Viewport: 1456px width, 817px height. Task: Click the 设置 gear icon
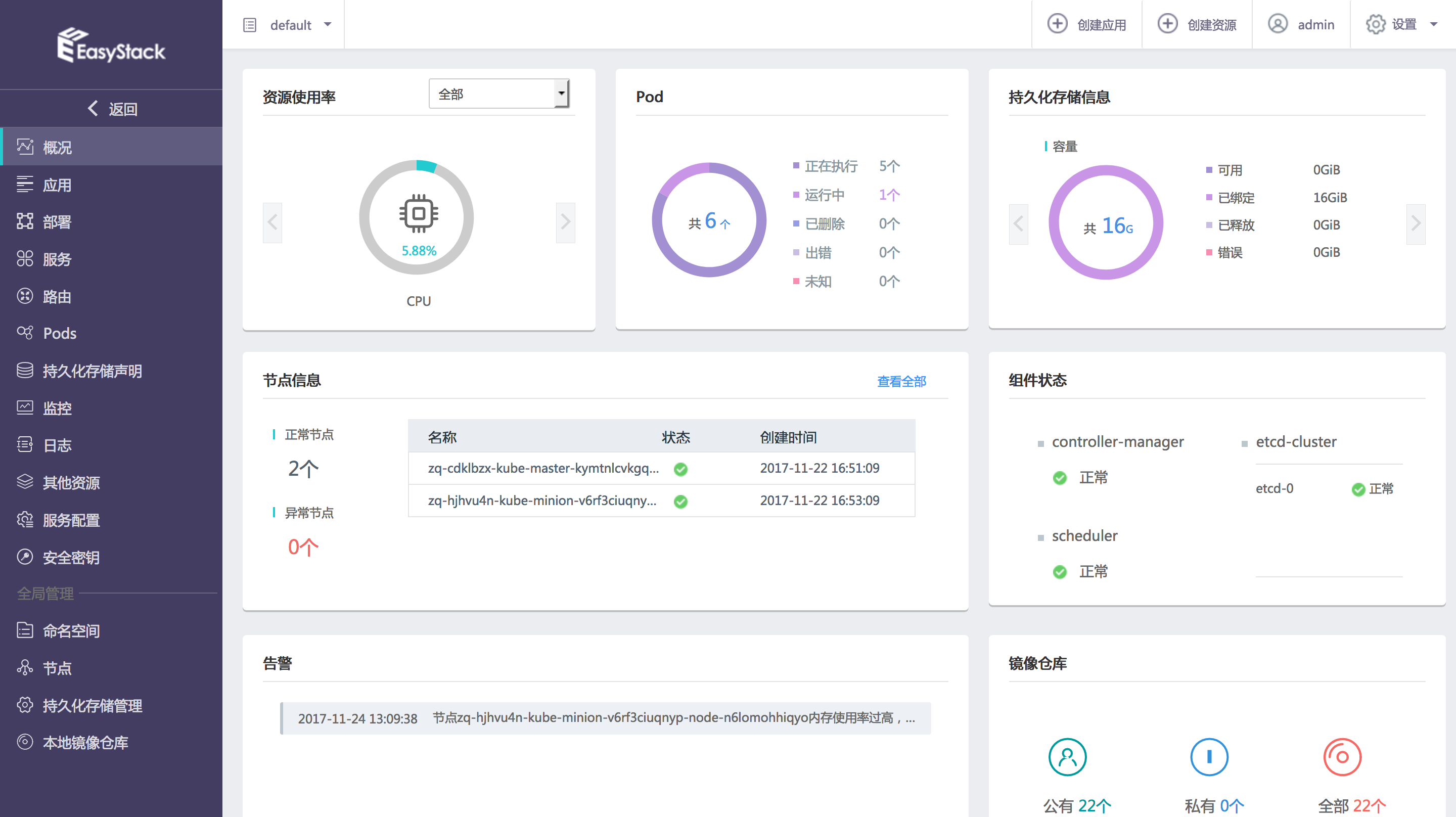click(1376, 24)
